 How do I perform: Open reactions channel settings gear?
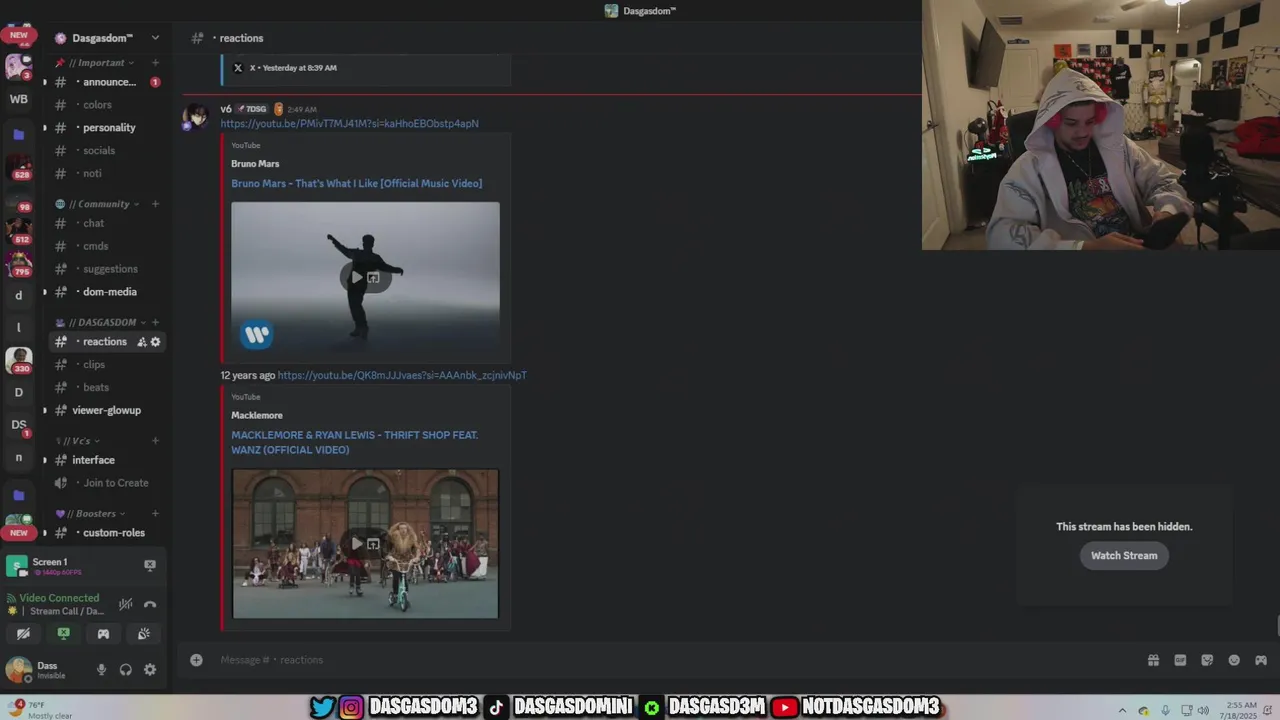(x=155, y=342)
